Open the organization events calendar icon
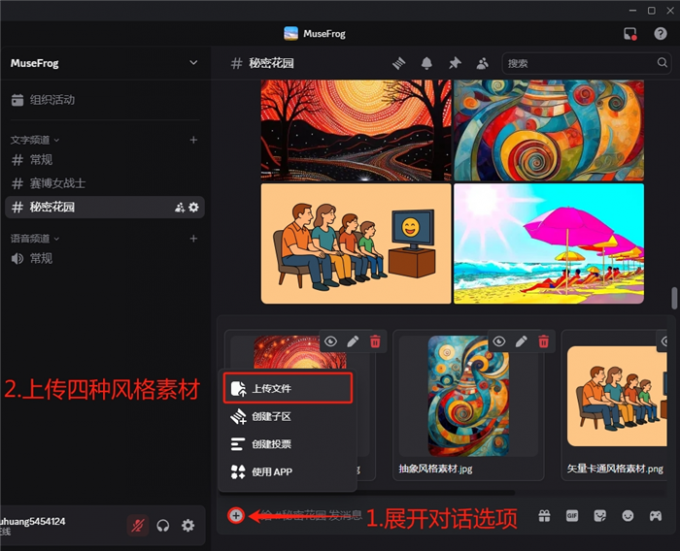 17,100
